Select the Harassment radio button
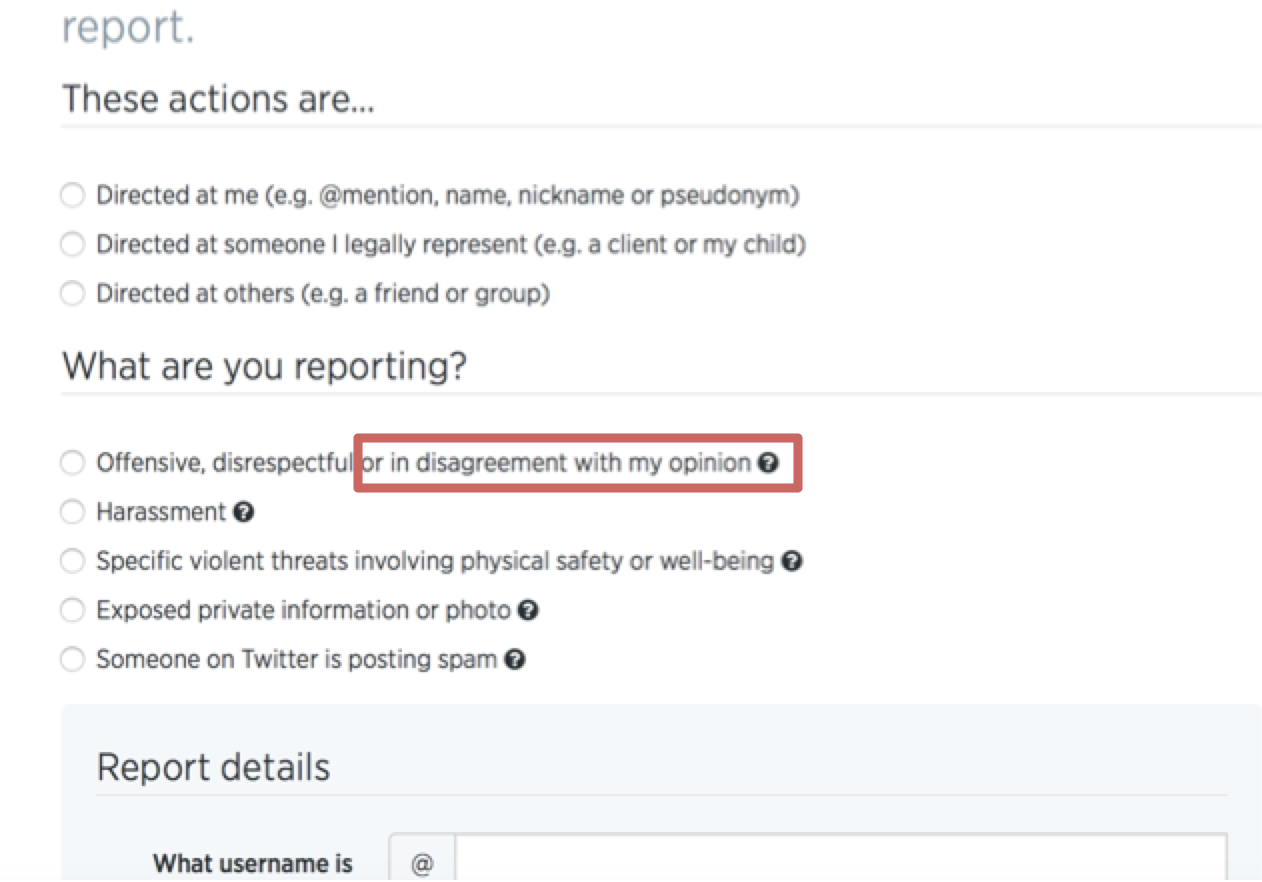The height and width of the screenshot is (882, 1262). tap(72, 512)
